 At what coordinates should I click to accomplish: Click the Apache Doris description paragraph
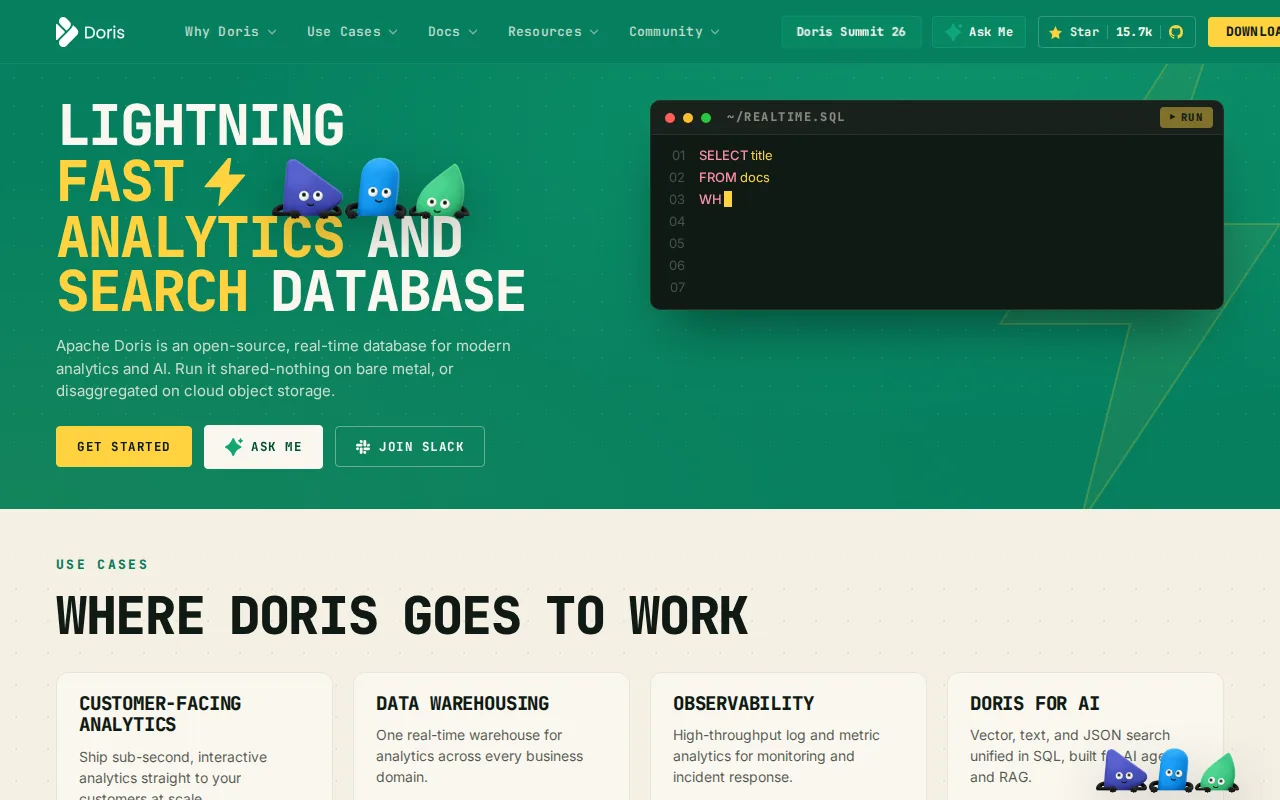(284, 368)
